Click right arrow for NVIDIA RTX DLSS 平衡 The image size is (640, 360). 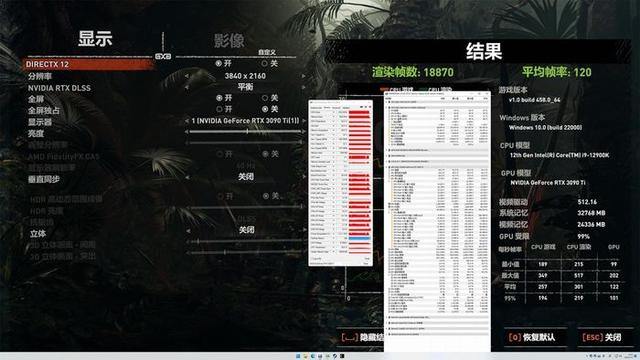pyautogui.click(x=303, y=87)
